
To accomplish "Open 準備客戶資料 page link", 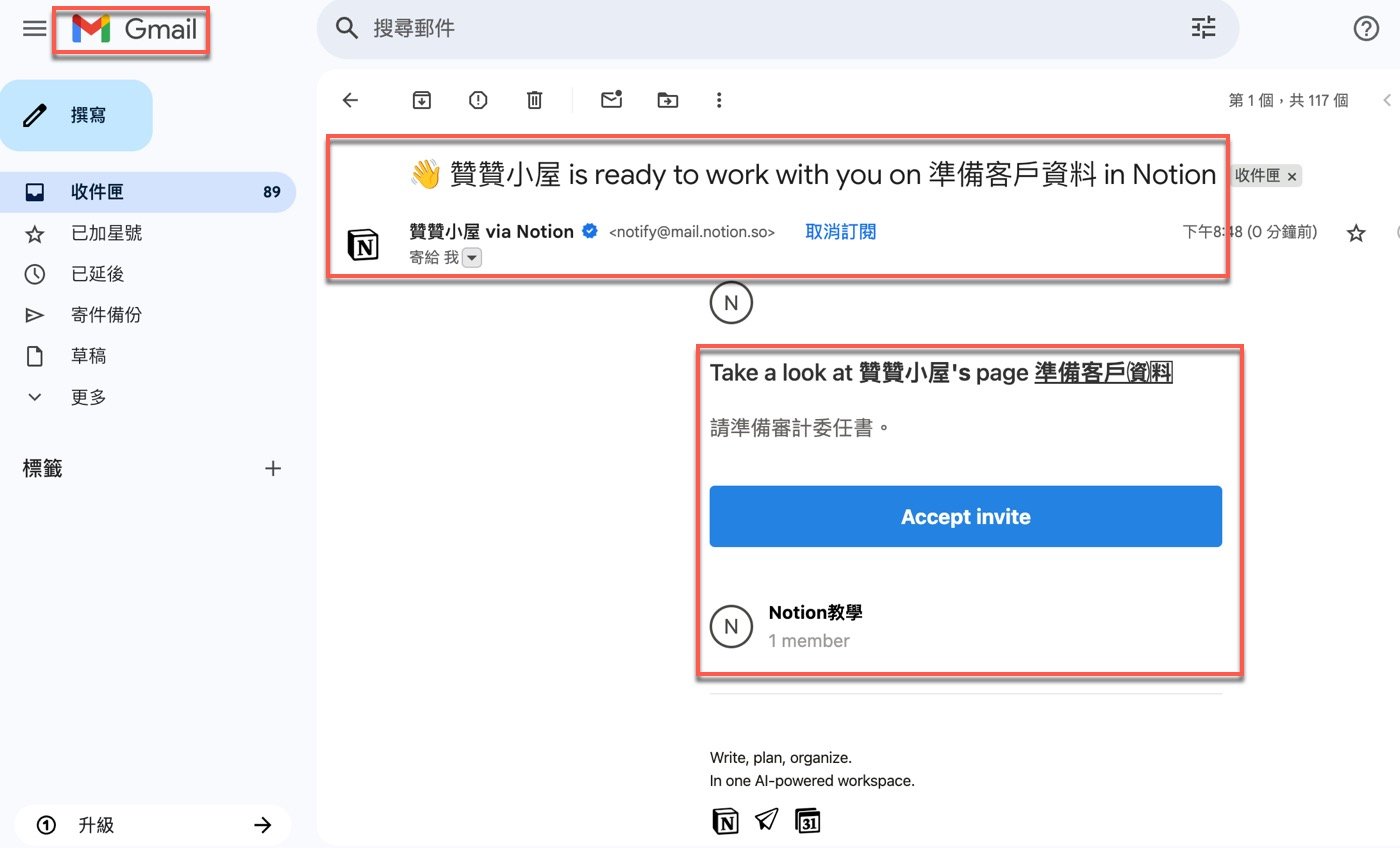I will [x=1104, y=373].
